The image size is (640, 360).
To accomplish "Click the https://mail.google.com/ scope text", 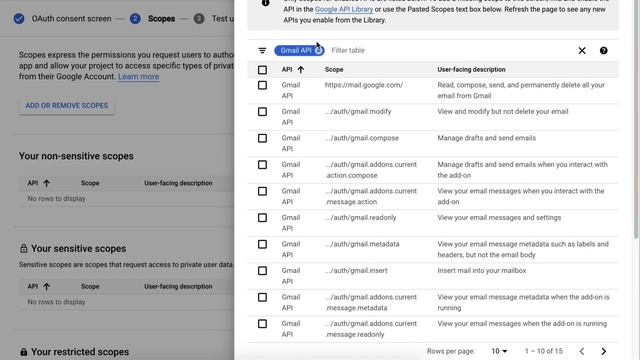I will click(x=364, y=85).
